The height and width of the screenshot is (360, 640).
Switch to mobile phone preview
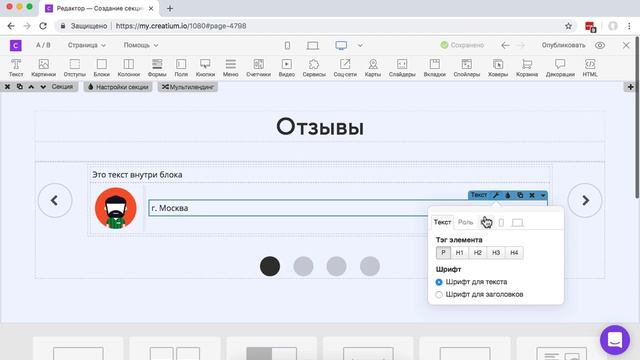click(287, 45)
